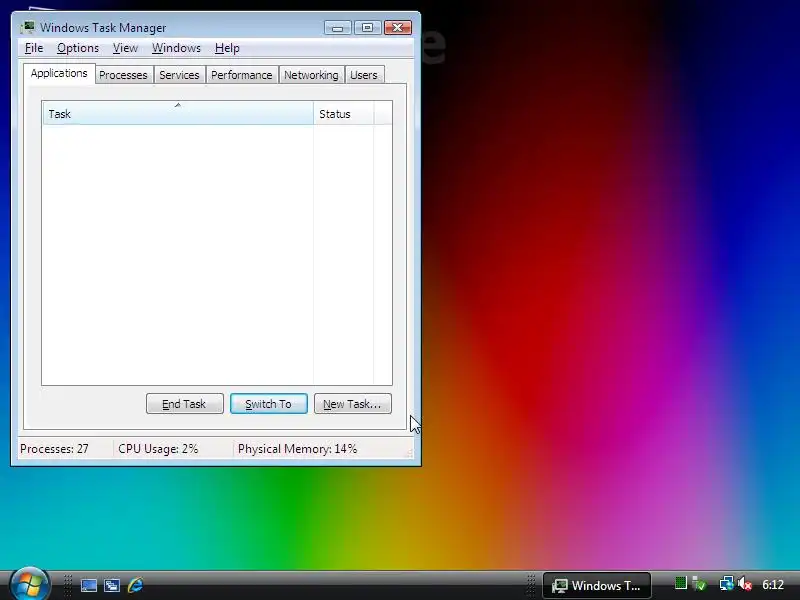Click the Task Manager CPU tray icon
The image size is (800, 600).
681,583
